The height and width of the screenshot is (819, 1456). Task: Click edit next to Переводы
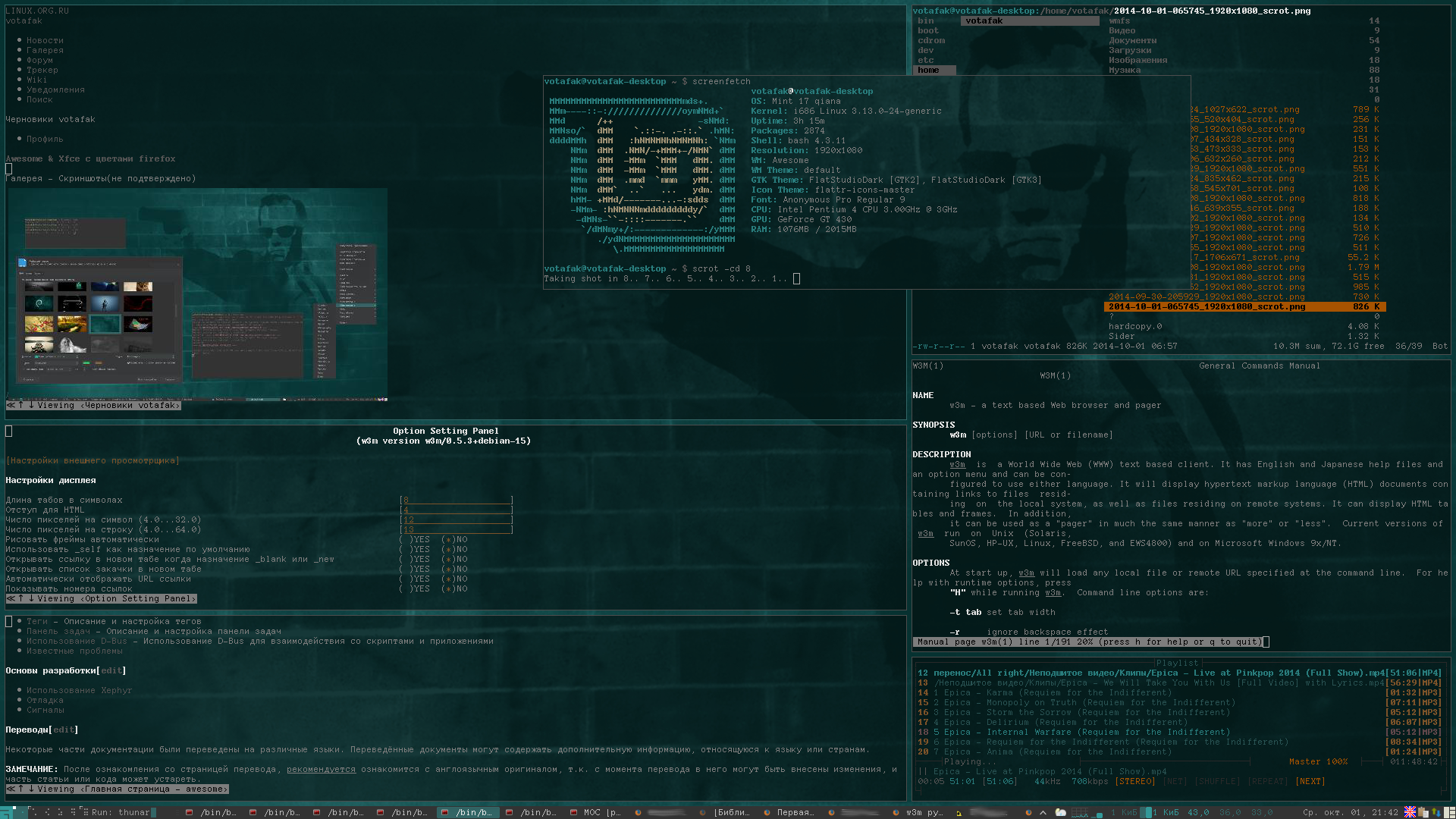click(x=64, y=730)
